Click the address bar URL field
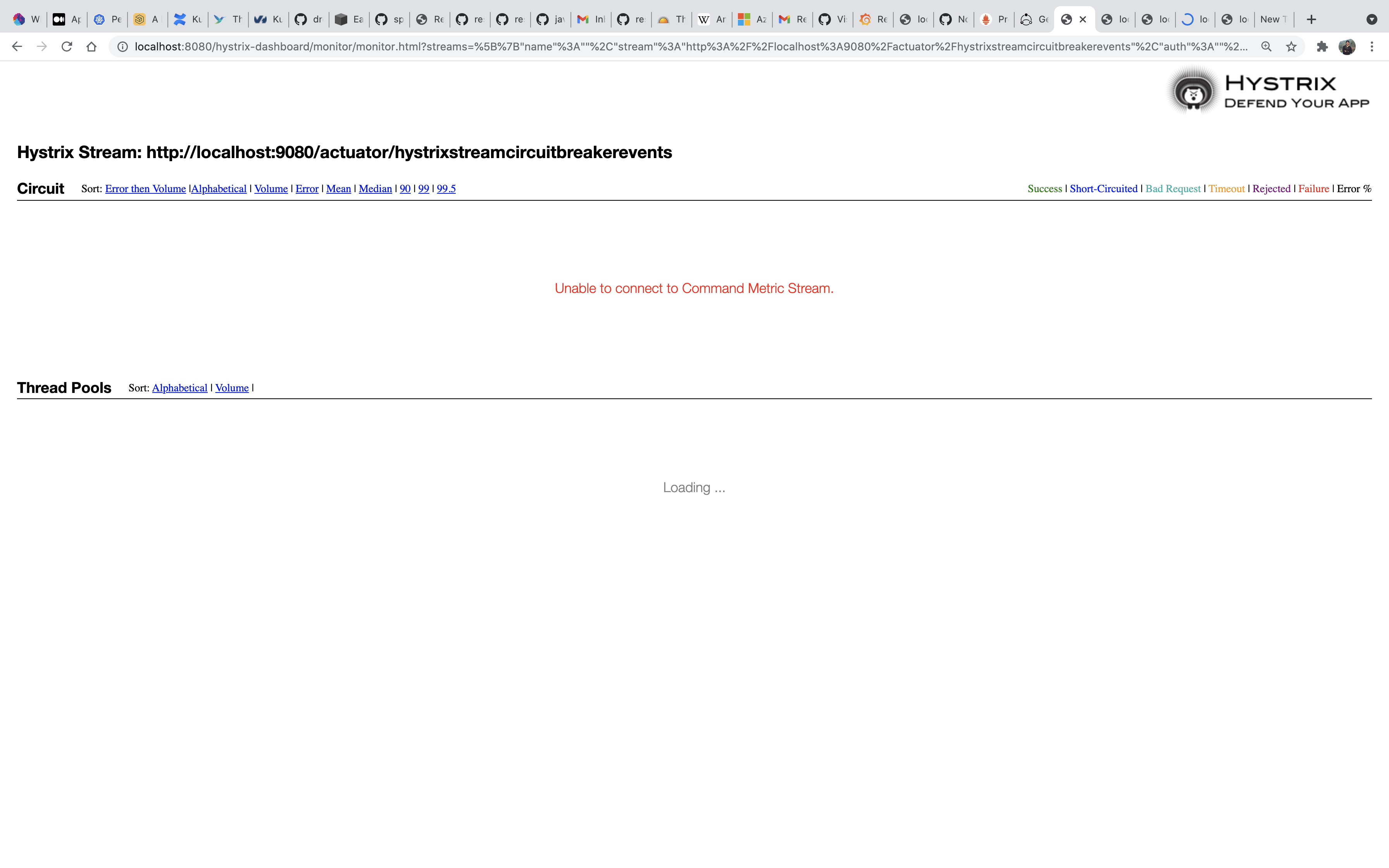The height and width of the screenshot is (868, 1389). point(689,46)
